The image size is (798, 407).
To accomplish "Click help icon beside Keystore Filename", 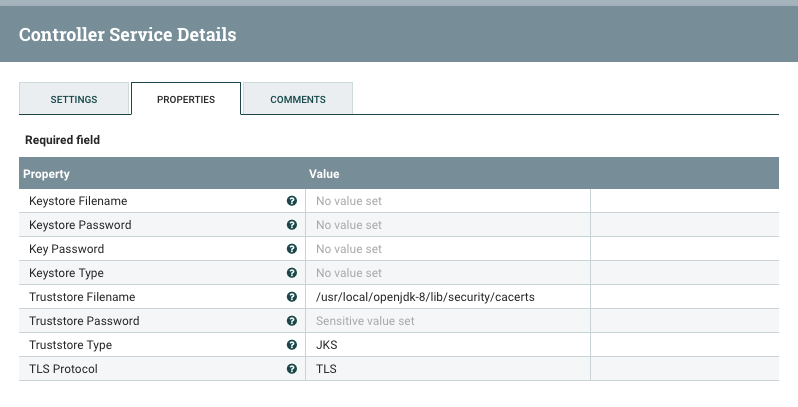I will point(292,201).
